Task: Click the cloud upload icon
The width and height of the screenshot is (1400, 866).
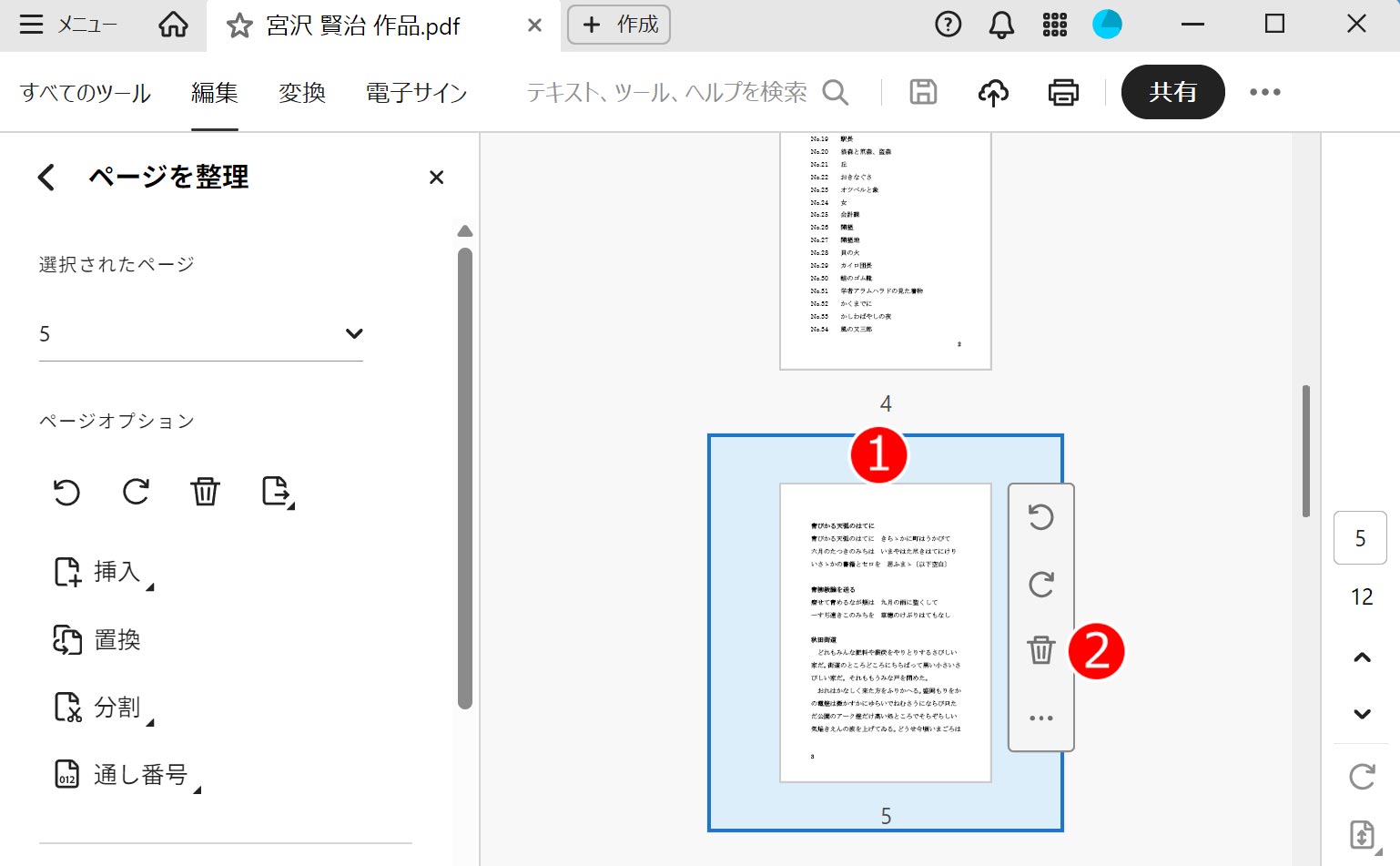Action: click(993, 92)
